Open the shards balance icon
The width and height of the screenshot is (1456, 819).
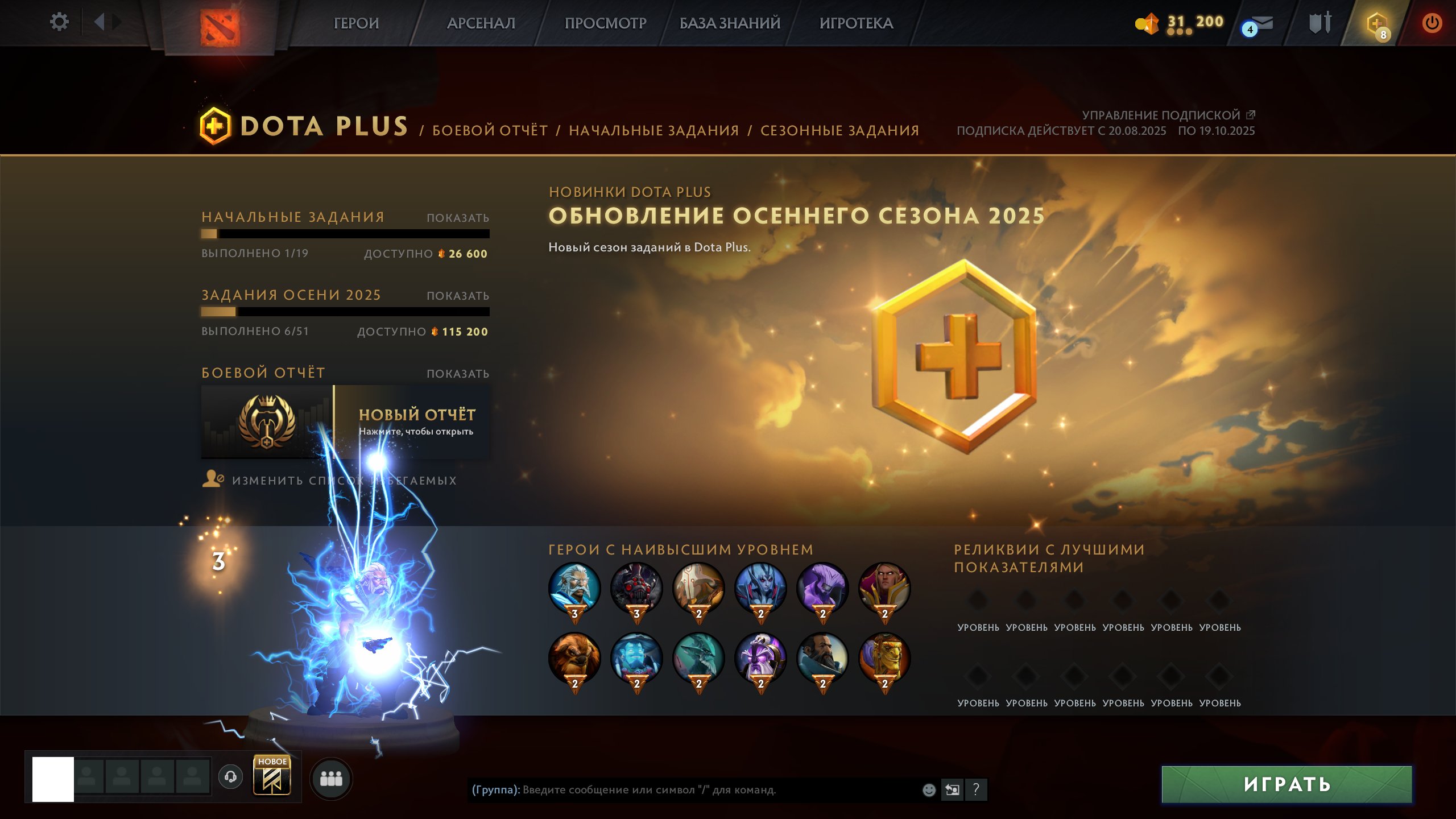point(1147,24)
